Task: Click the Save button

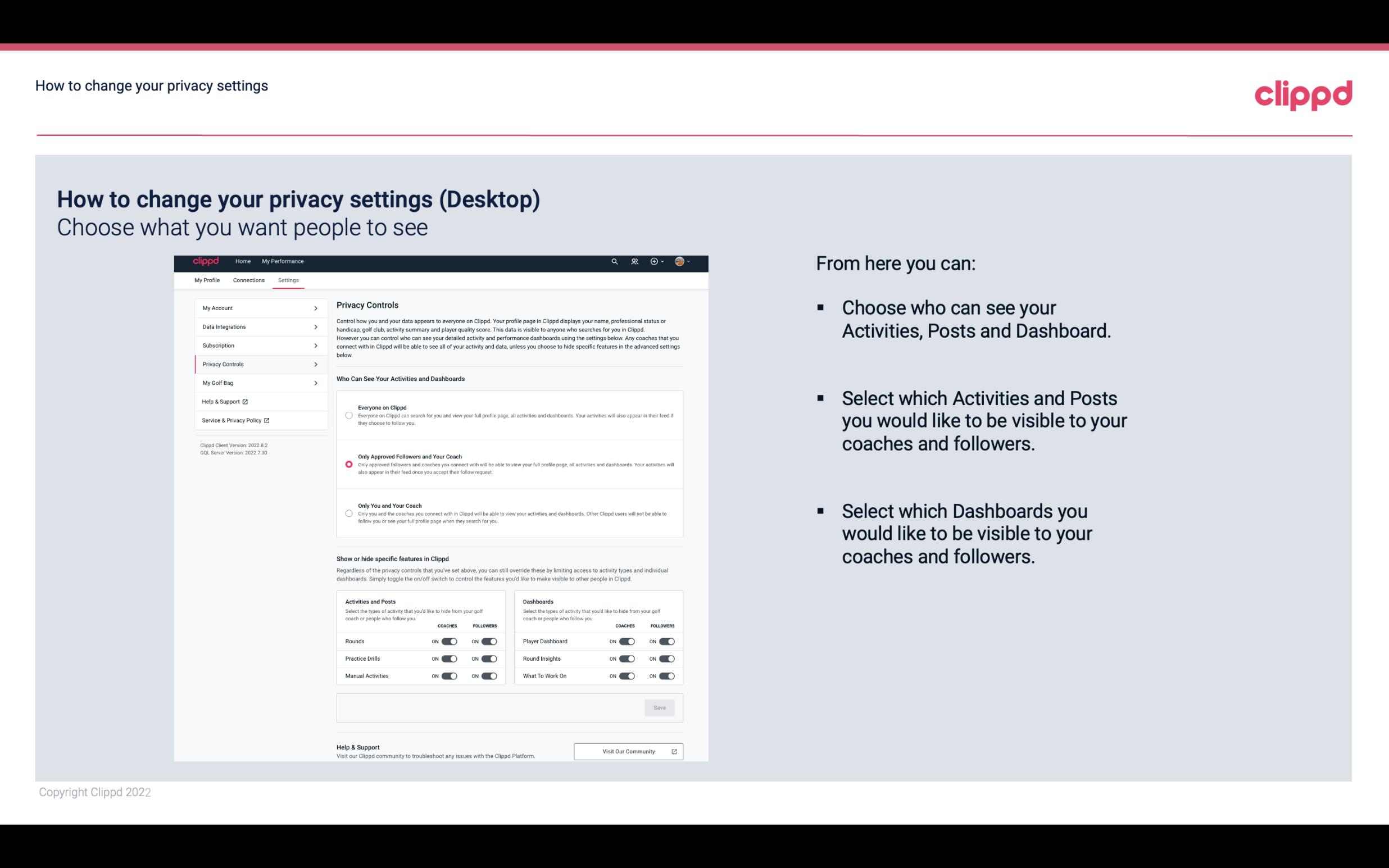Action: pos(659,707)
